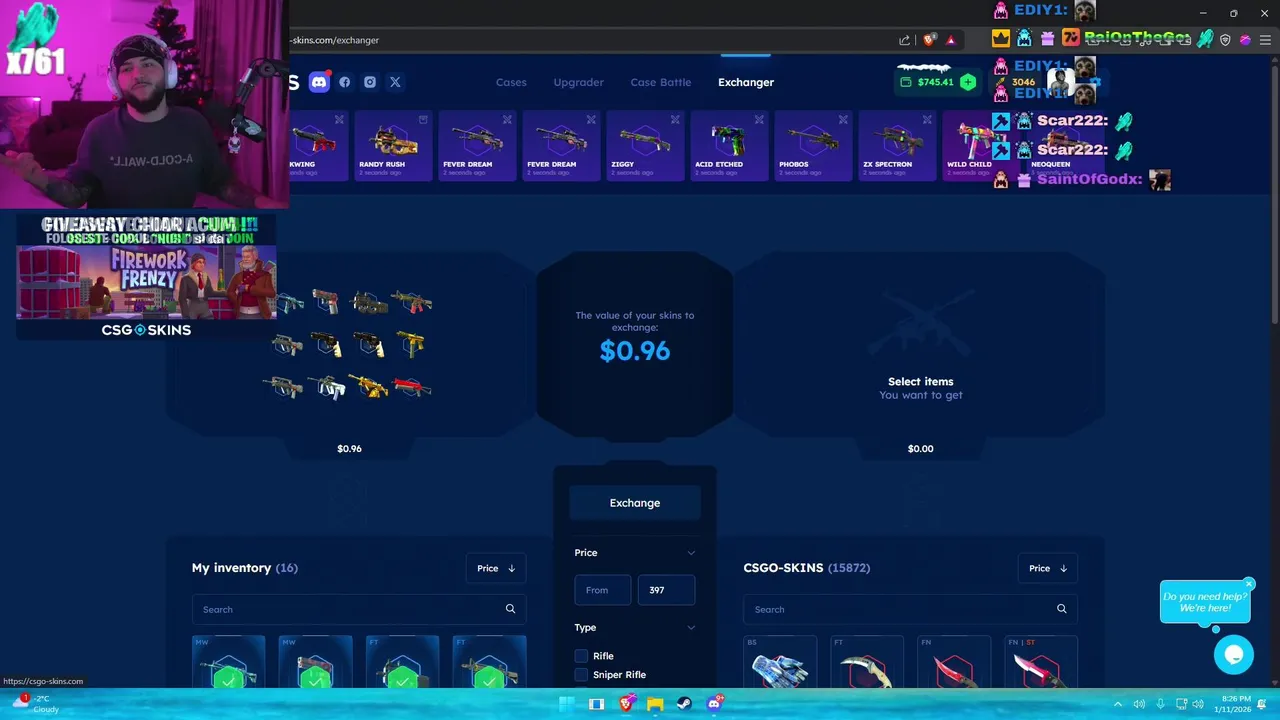Open the live chat bubble icon
Viewport: 1280px width, 720px height.
tap(1234, 655)
